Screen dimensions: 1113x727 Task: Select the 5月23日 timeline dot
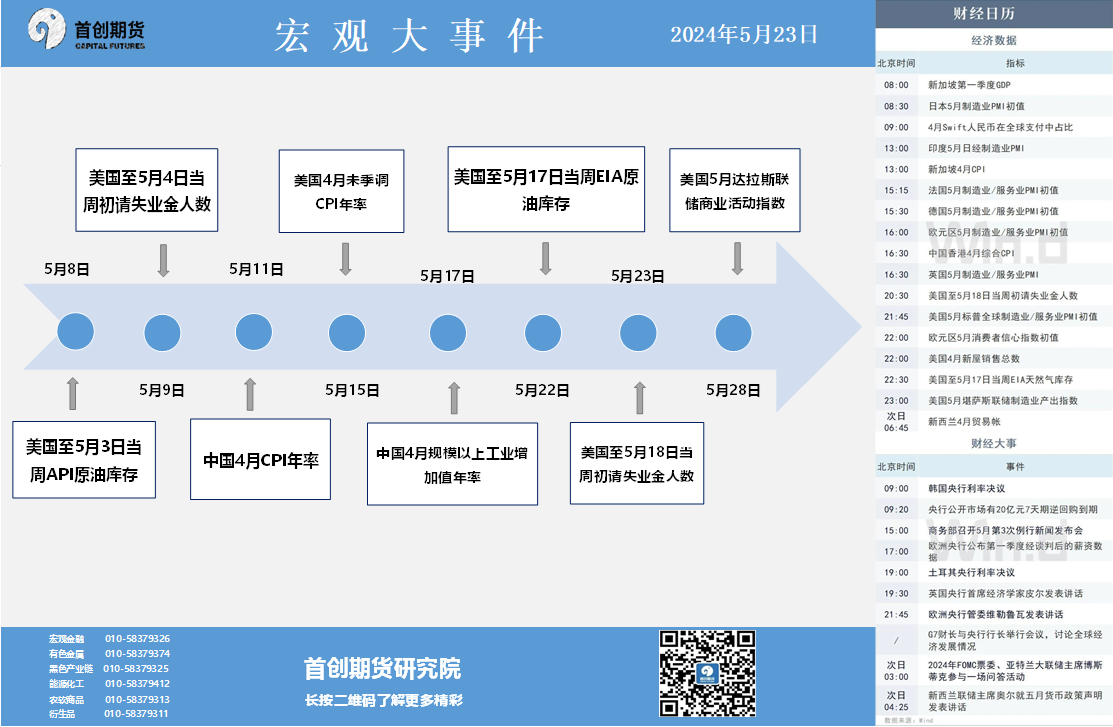tap(638, 332)
